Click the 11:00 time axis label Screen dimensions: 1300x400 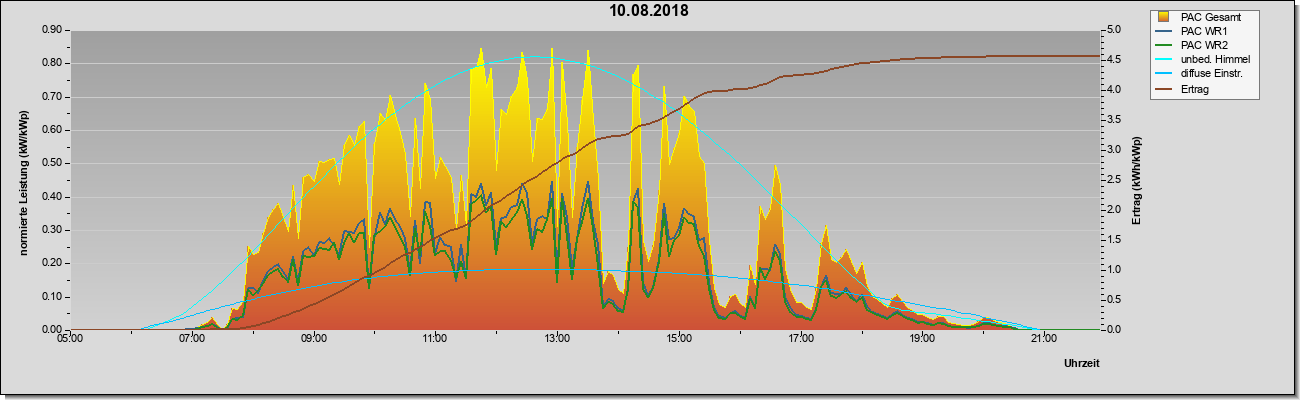(x=435, y=339)
